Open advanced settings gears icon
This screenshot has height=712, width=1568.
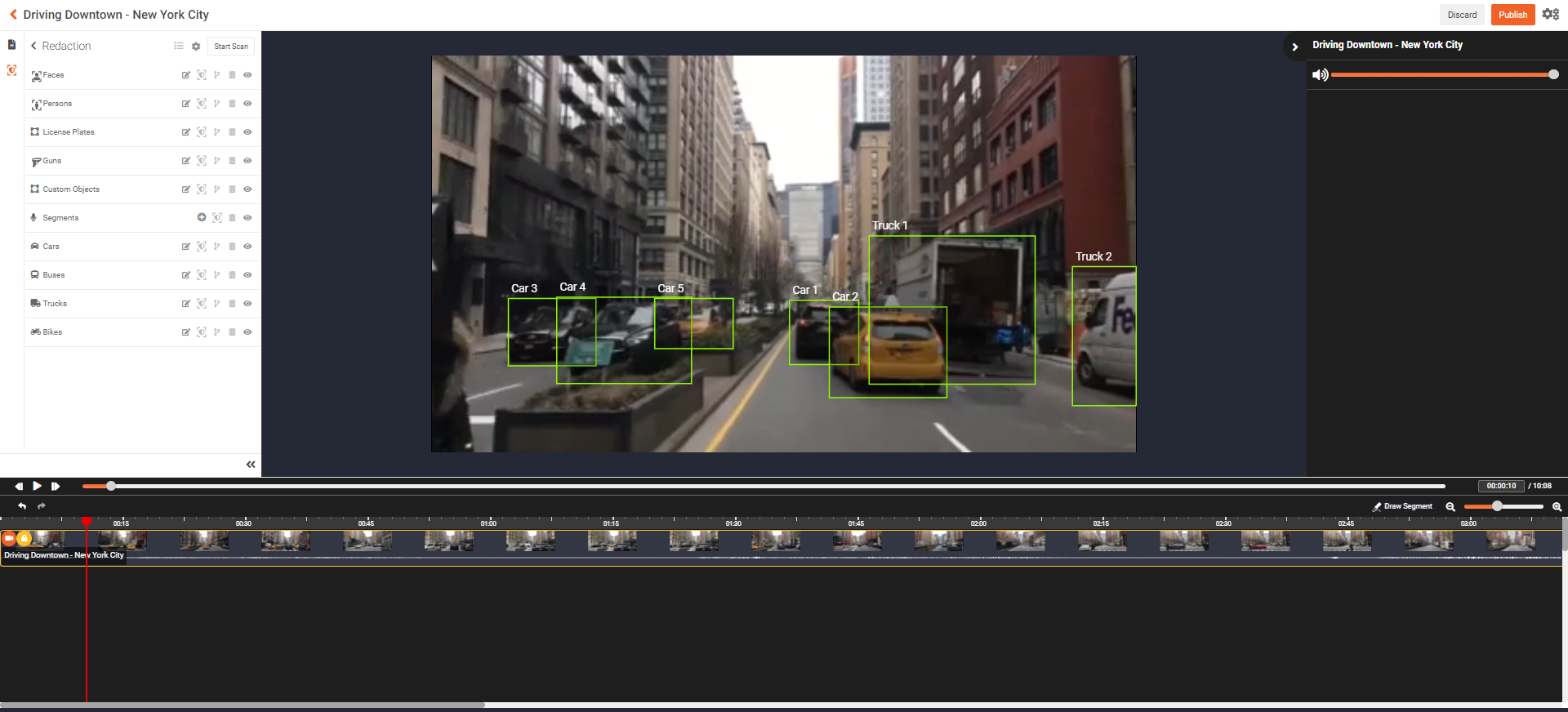coord(1550,15)
